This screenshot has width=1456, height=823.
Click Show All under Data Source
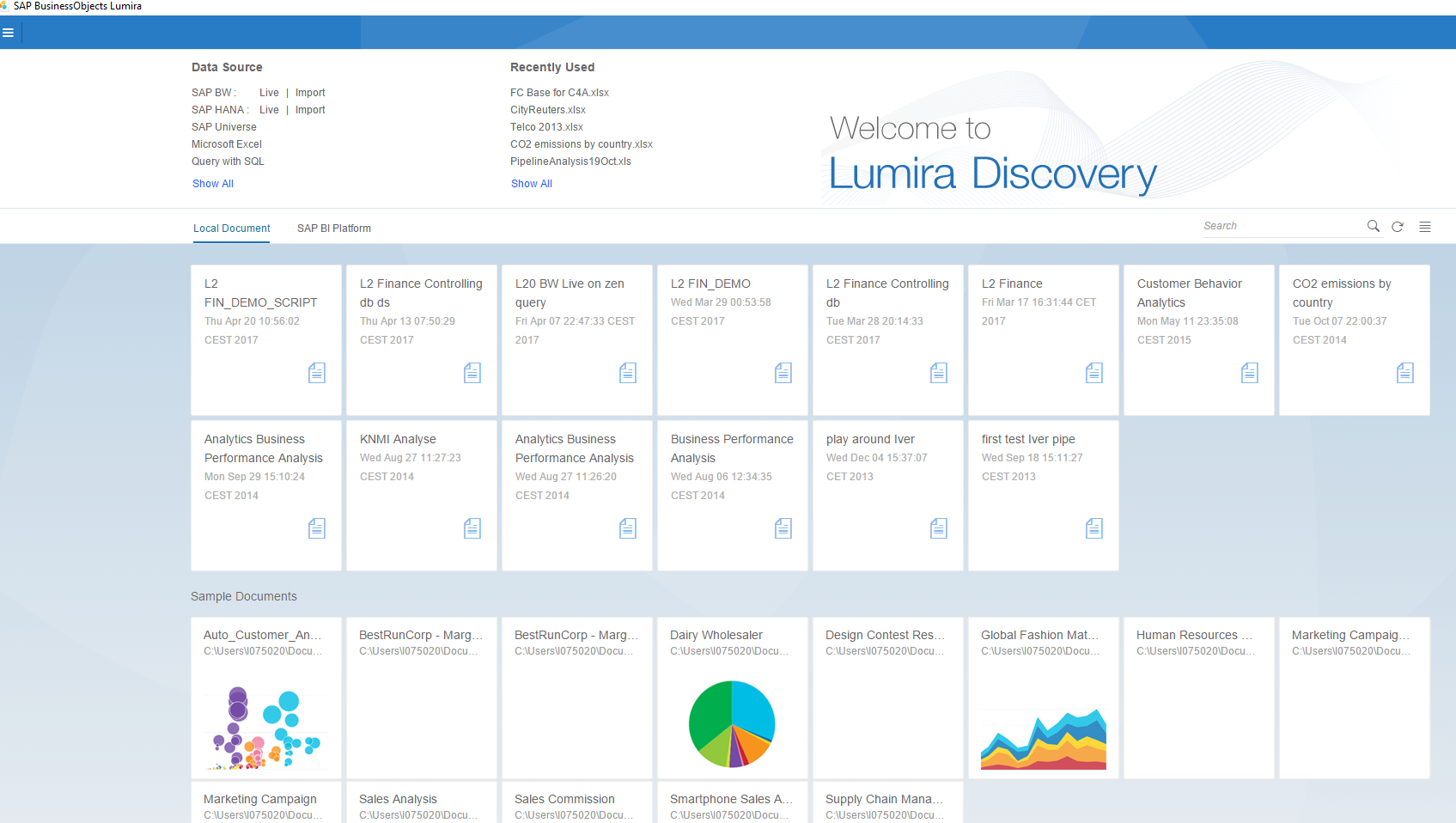213,184
